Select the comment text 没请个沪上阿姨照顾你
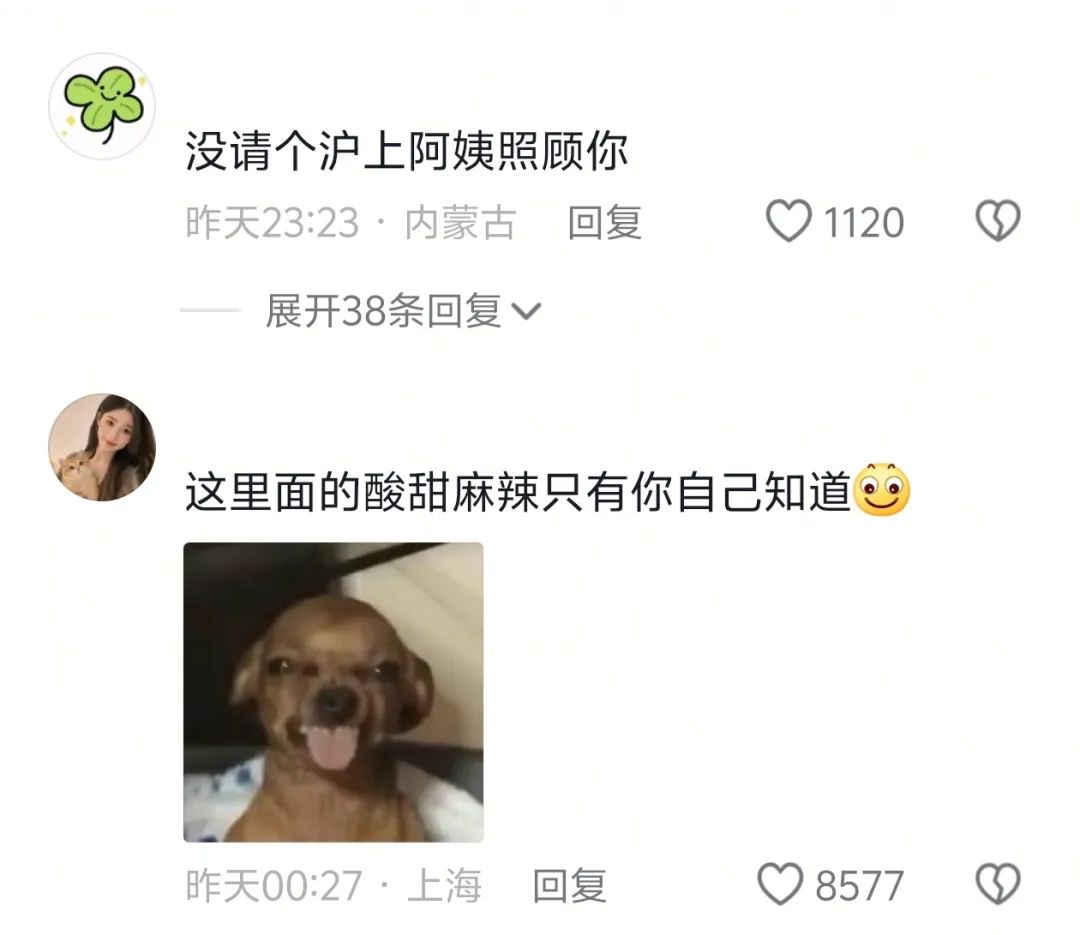 406,151
